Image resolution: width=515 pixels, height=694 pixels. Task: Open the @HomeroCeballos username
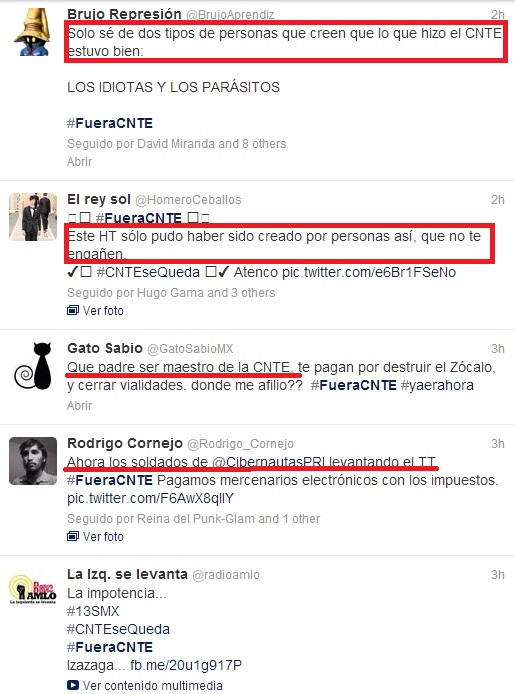tap(188, 200)
